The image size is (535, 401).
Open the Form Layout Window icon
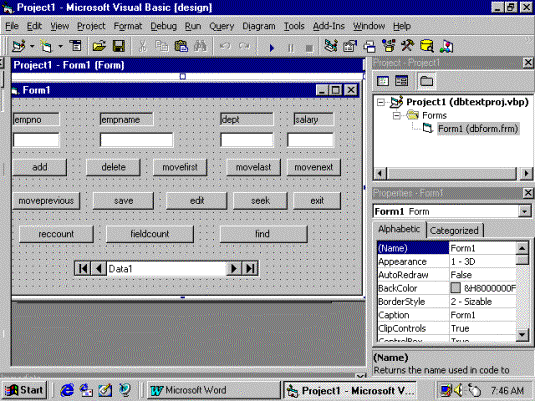370,46
